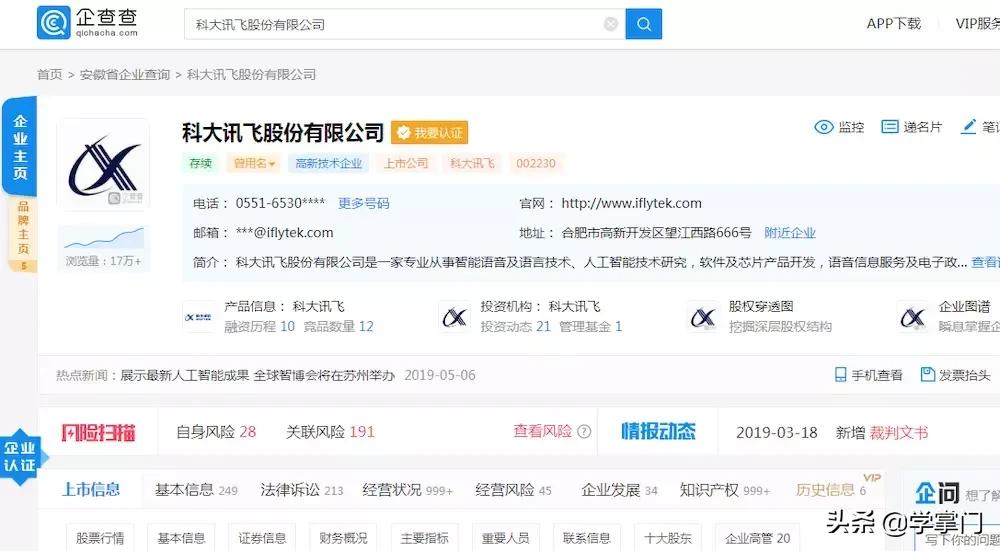The height and width of the screenshot is (551, 1000).
Task: Expand the 曾用名 dropdown
Action: pos(254,163)
